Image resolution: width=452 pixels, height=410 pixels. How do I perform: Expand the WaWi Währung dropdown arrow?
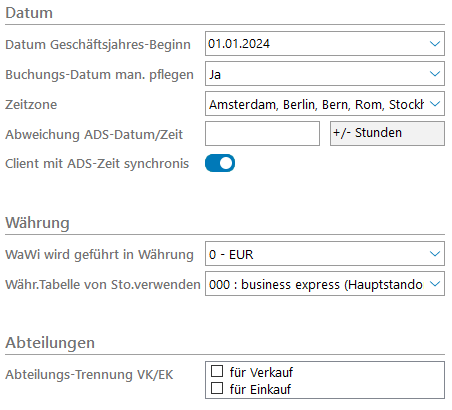tap(435, 254)
